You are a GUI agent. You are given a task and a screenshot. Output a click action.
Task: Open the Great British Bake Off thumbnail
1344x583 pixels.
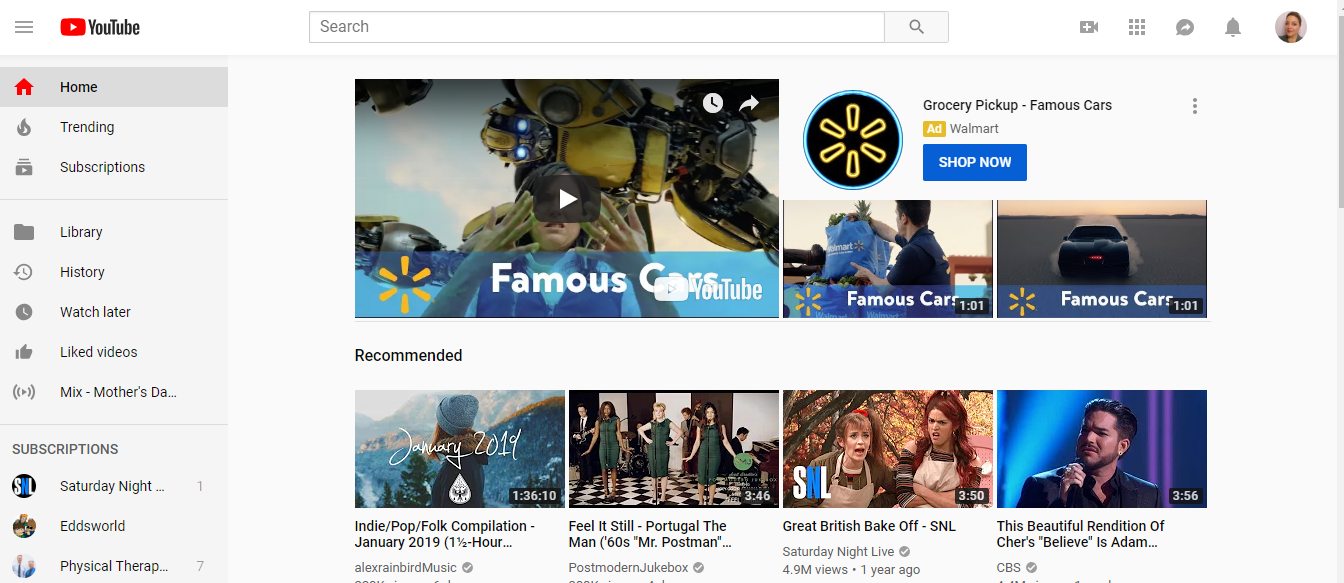point(888,449)
